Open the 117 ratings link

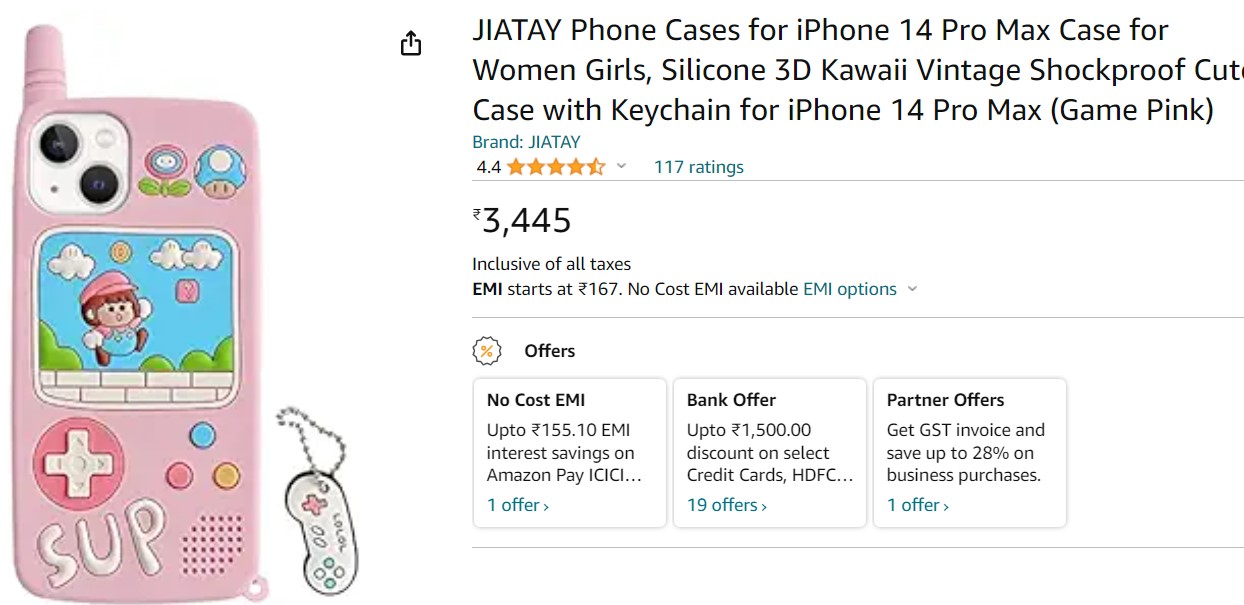698,167
